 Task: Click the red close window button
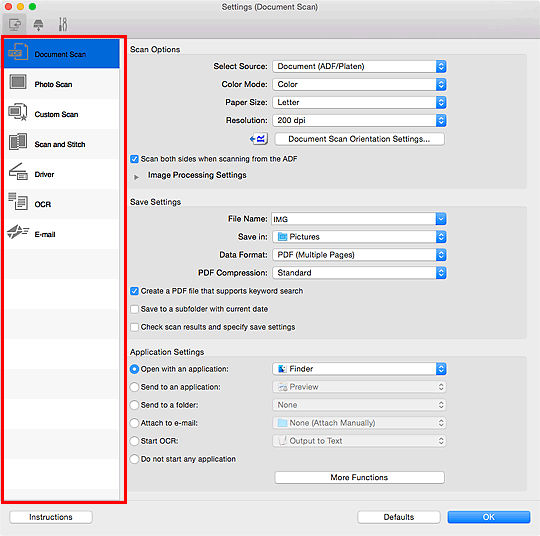click(x=9, y=7)
